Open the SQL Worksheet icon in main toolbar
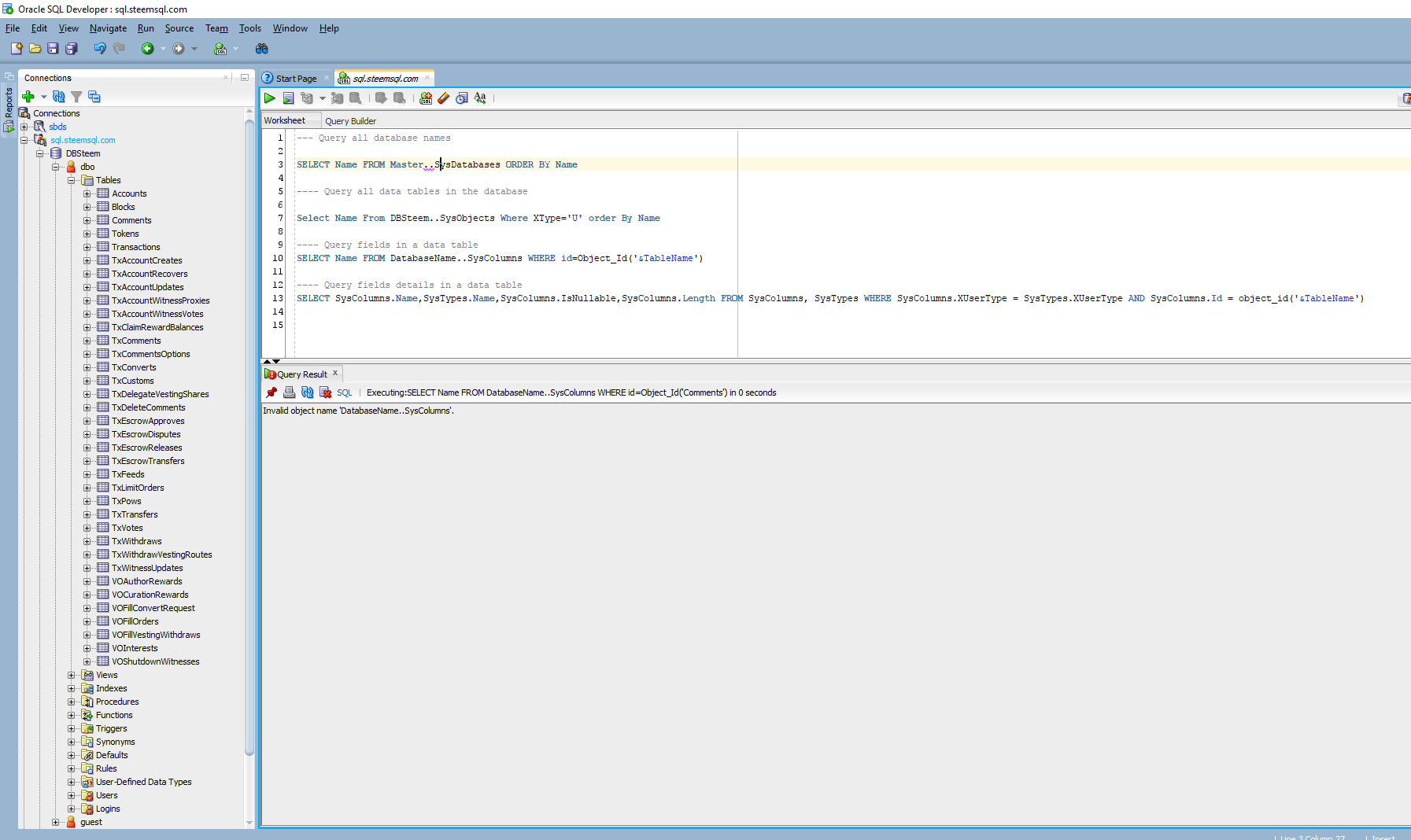1411x840 pixels. [220, 49]
